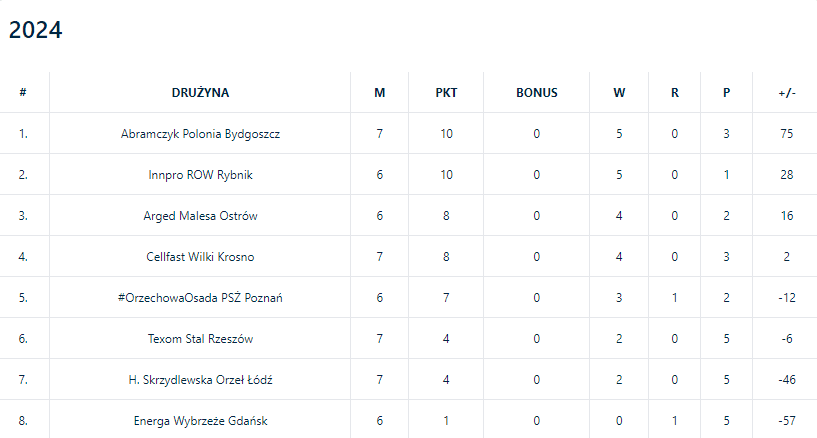Click the W column header
Screen dimensions: 817x438
[x=619, y=93]
